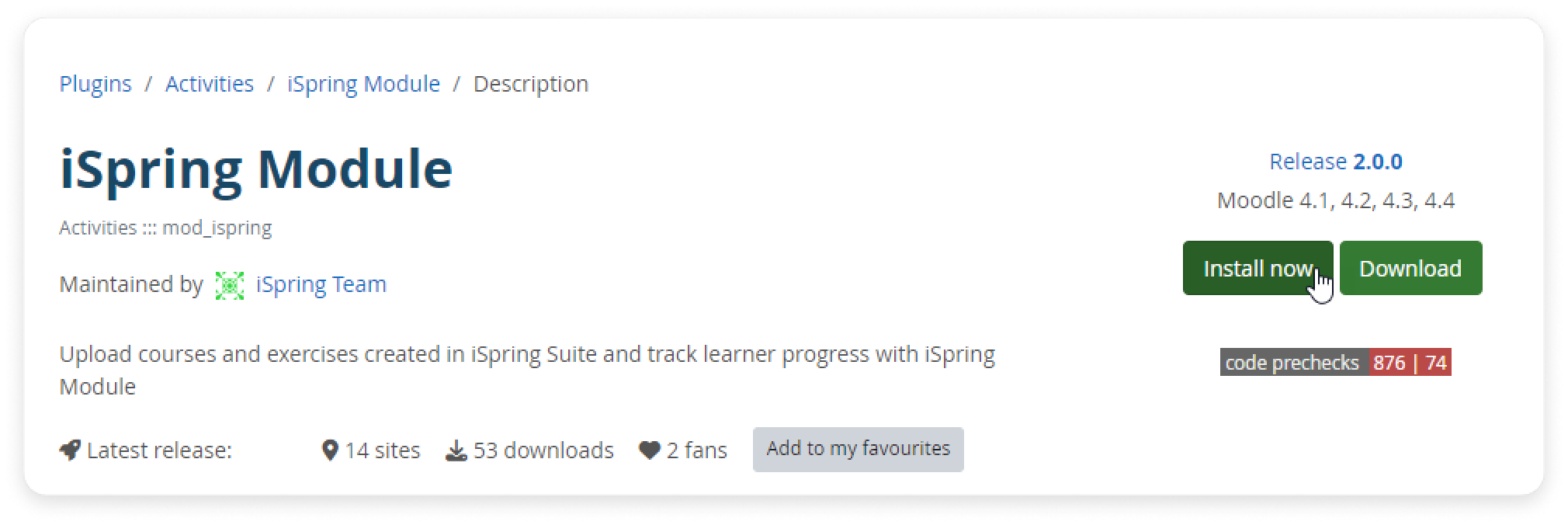Click the 2 fans count
This screenshot has height=525, width=1568.
[696, 450]
